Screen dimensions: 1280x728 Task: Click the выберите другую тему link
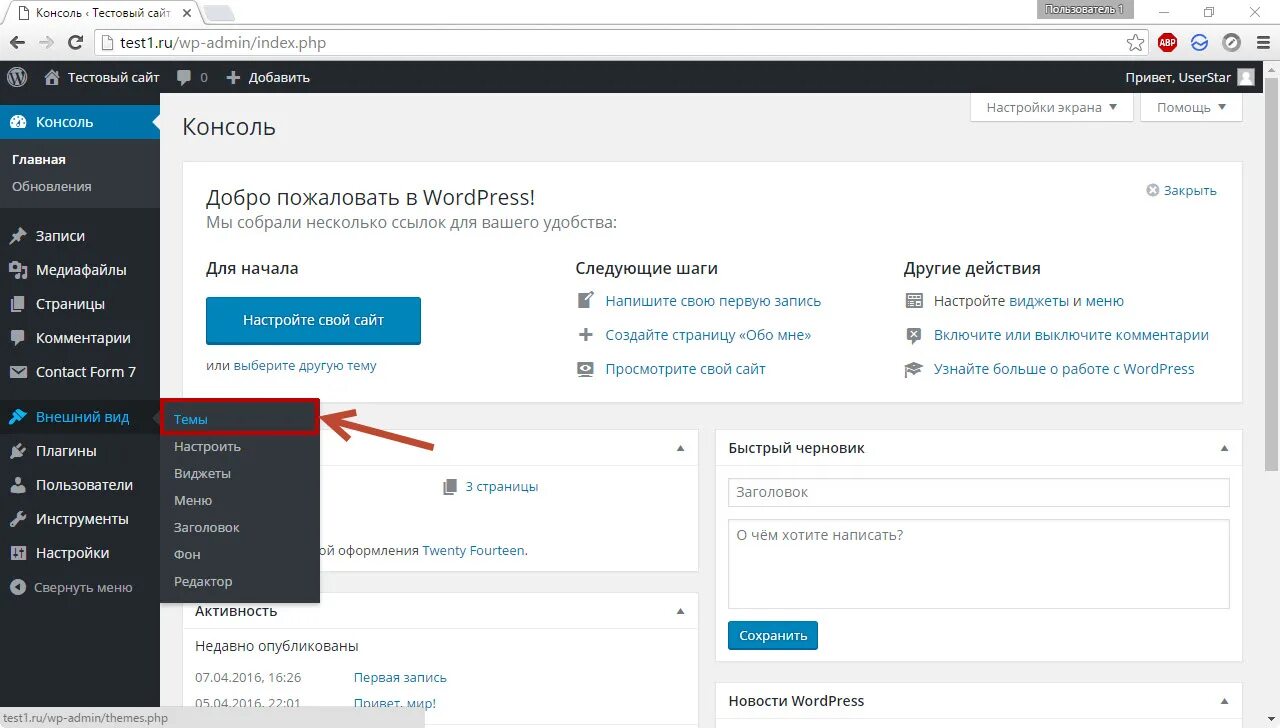click(305, 366)
